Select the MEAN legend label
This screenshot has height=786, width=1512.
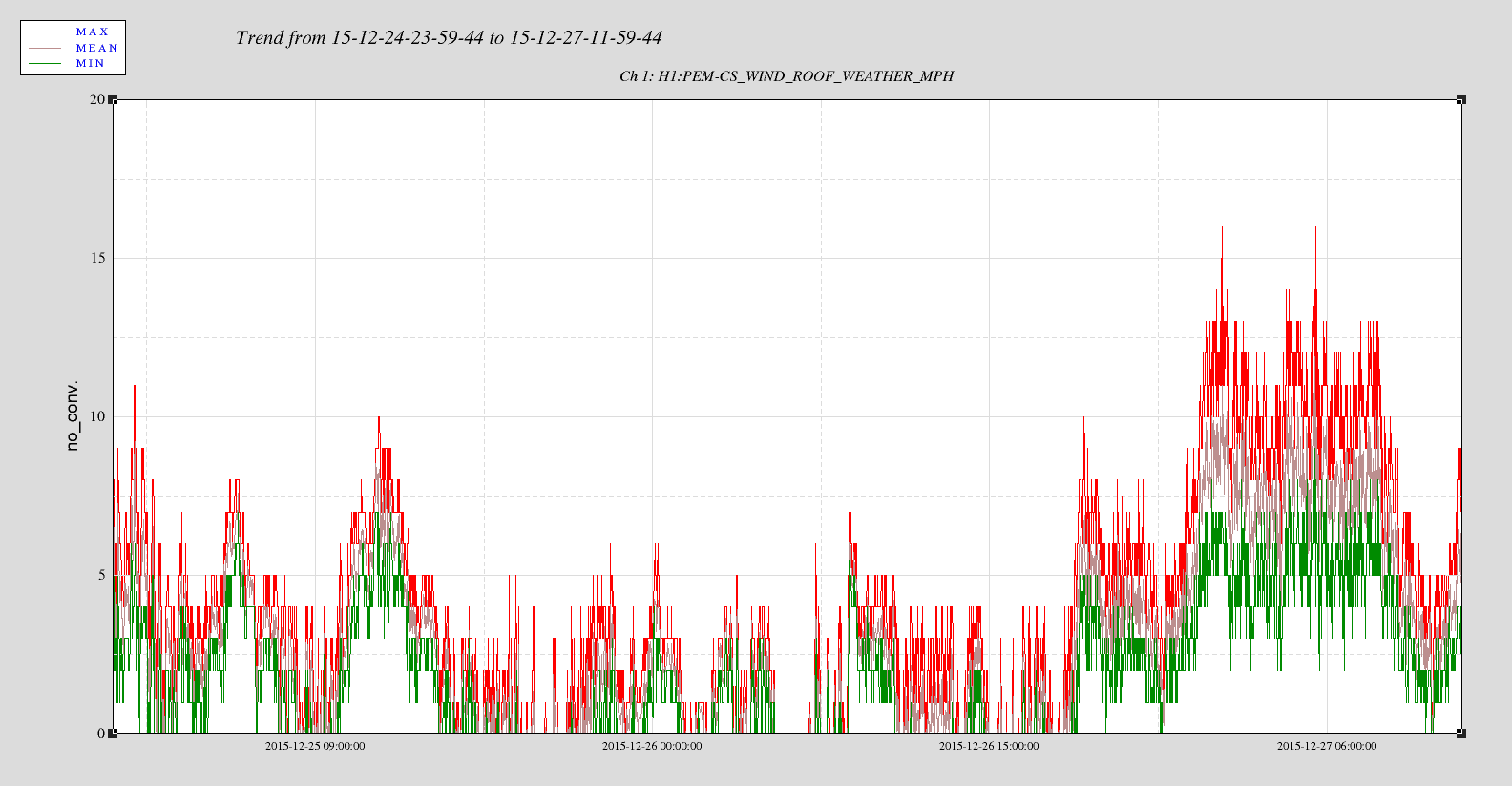(96, 48)
